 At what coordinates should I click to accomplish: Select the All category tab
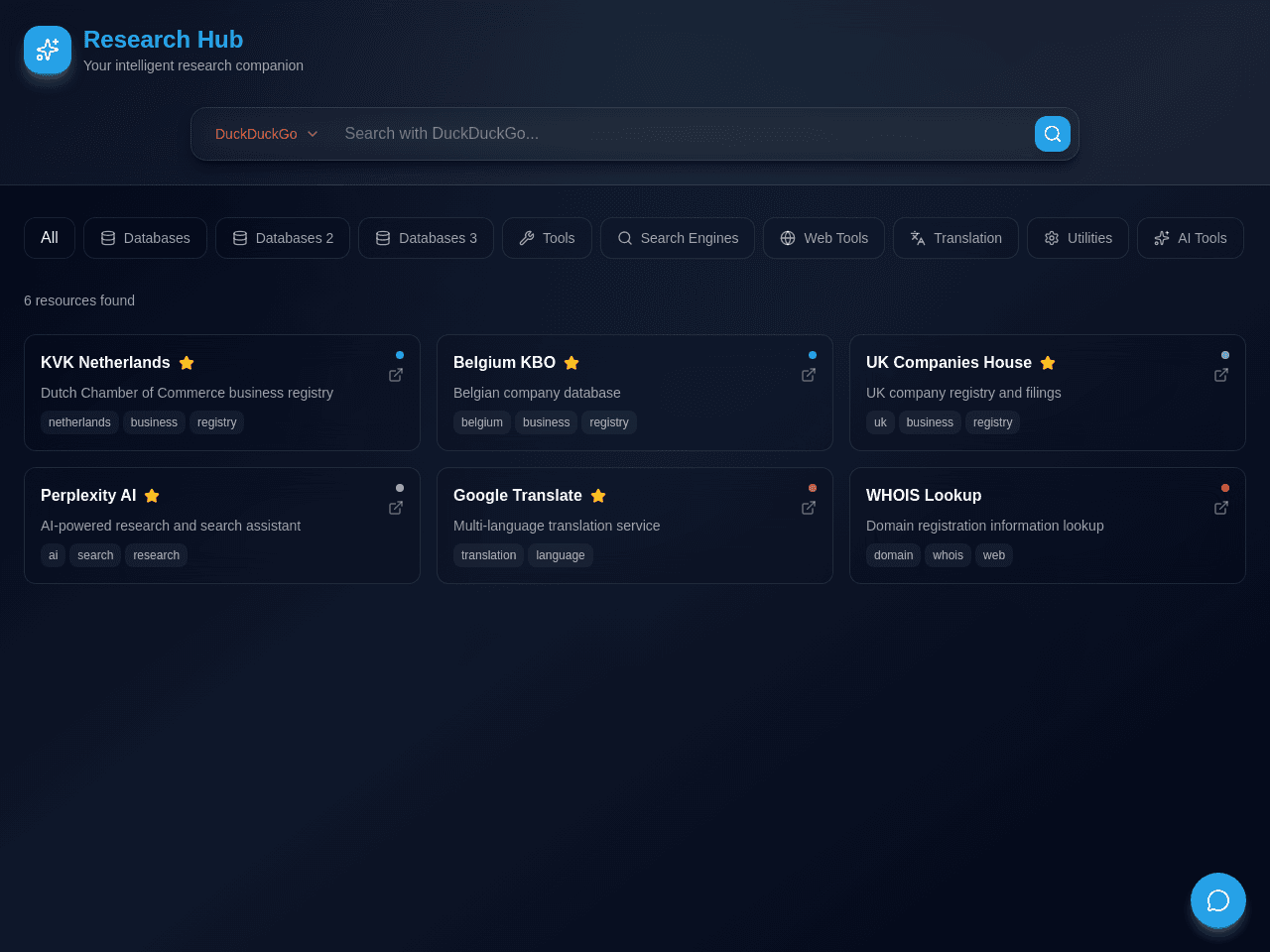tap(50, 238)
